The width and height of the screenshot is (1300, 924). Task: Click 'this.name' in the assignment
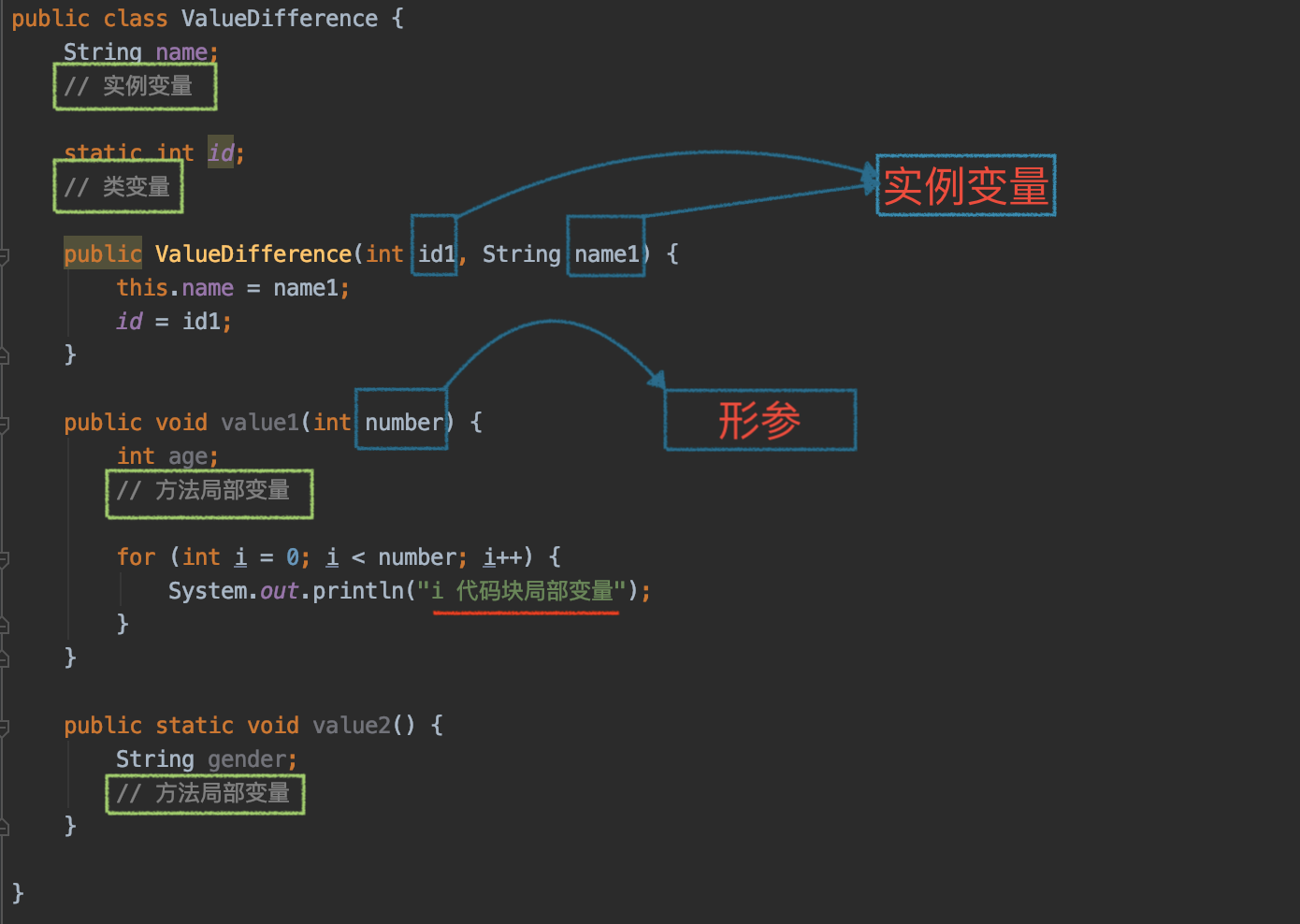coord(175,288)
